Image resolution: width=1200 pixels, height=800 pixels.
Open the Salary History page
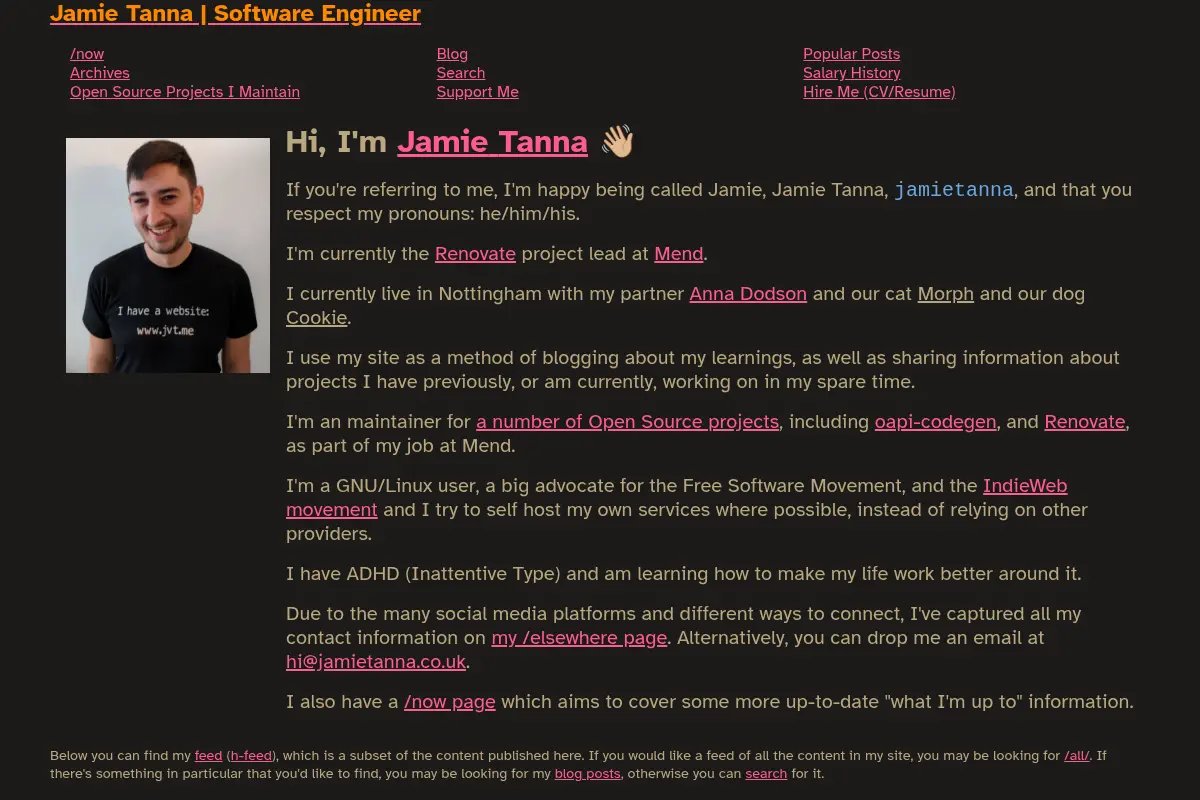tap(852, 73)
